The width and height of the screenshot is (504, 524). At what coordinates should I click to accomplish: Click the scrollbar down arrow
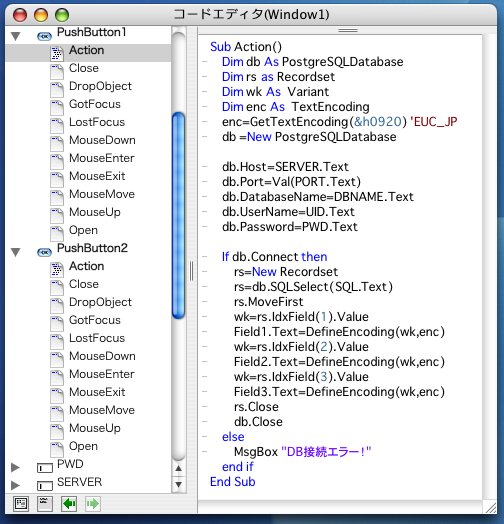[x=178, y=484]
